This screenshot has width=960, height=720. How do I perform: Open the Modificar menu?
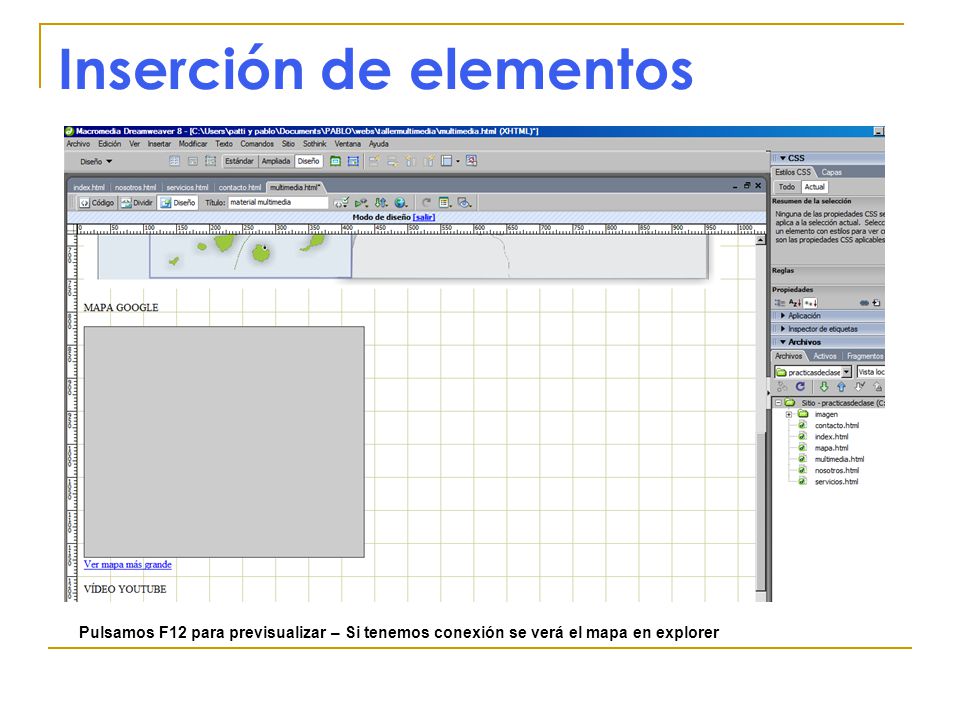(x=193, y=144)
